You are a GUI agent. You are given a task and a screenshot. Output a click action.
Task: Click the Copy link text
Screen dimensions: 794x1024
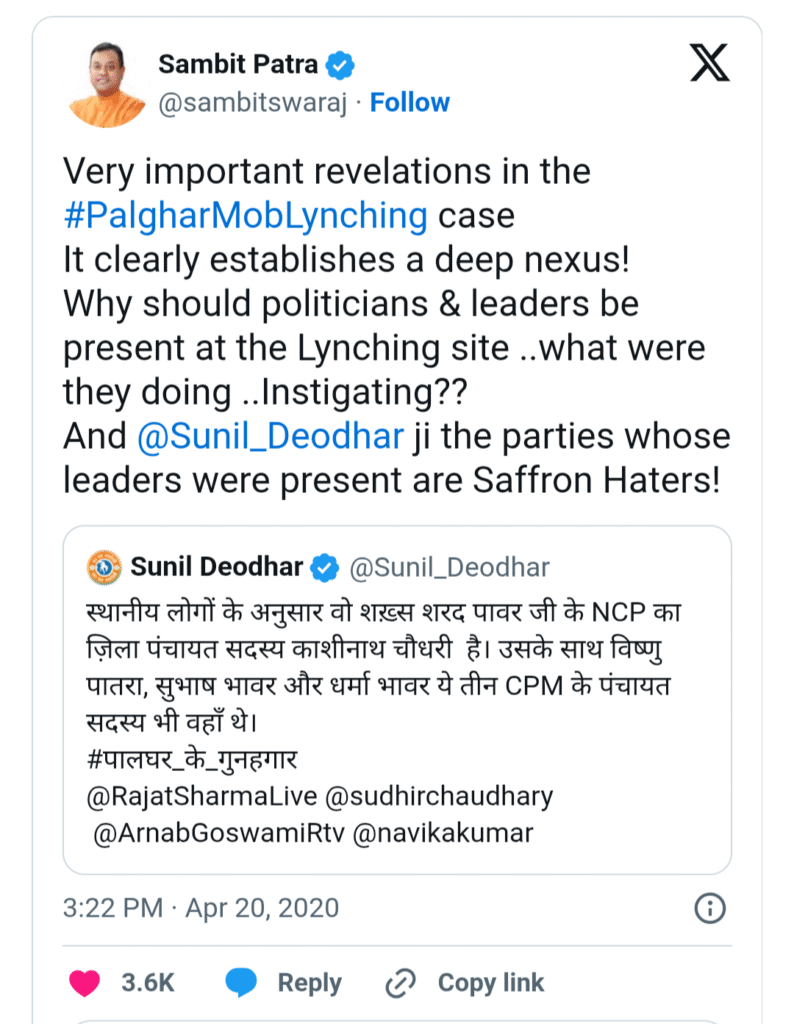[x=491, y=983]
